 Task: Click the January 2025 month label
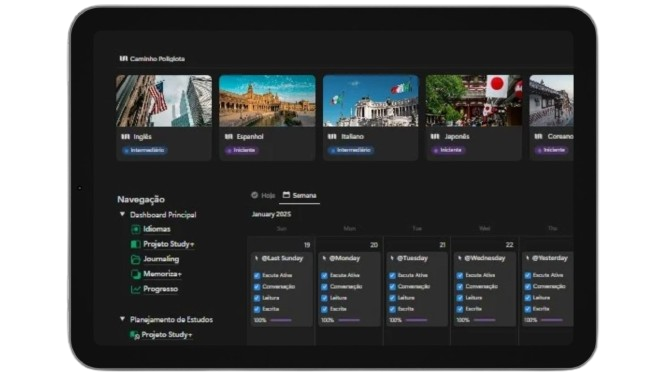(271, 214)
